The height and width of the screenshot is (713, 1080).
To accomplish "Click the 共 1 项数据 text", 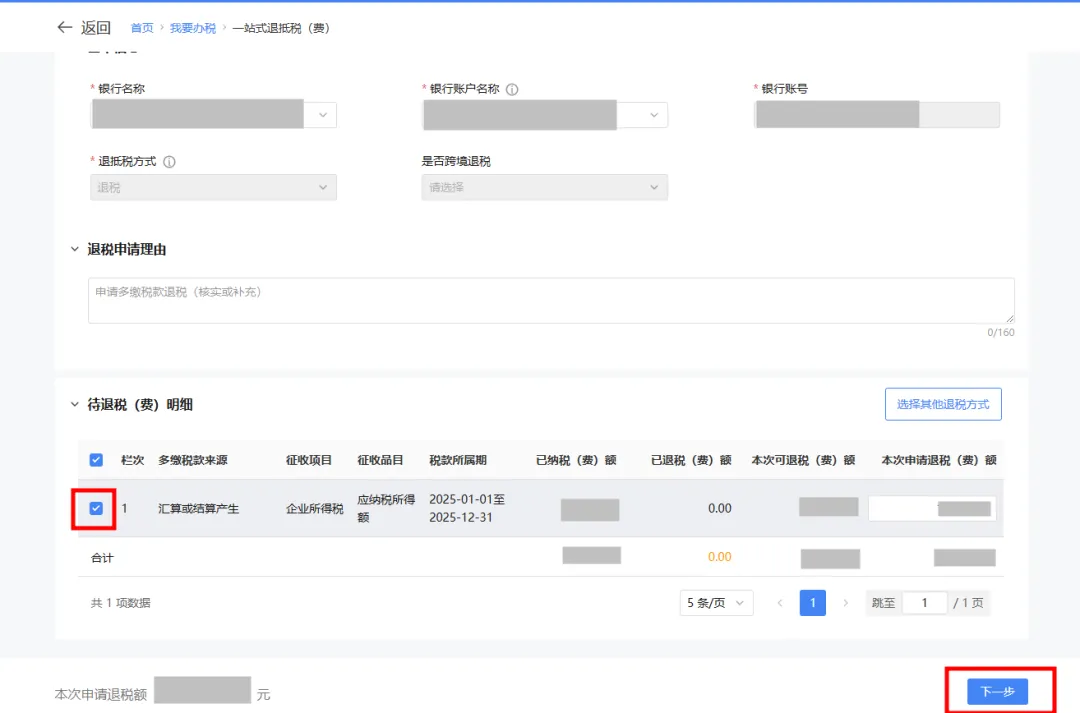I will point(121,603).
